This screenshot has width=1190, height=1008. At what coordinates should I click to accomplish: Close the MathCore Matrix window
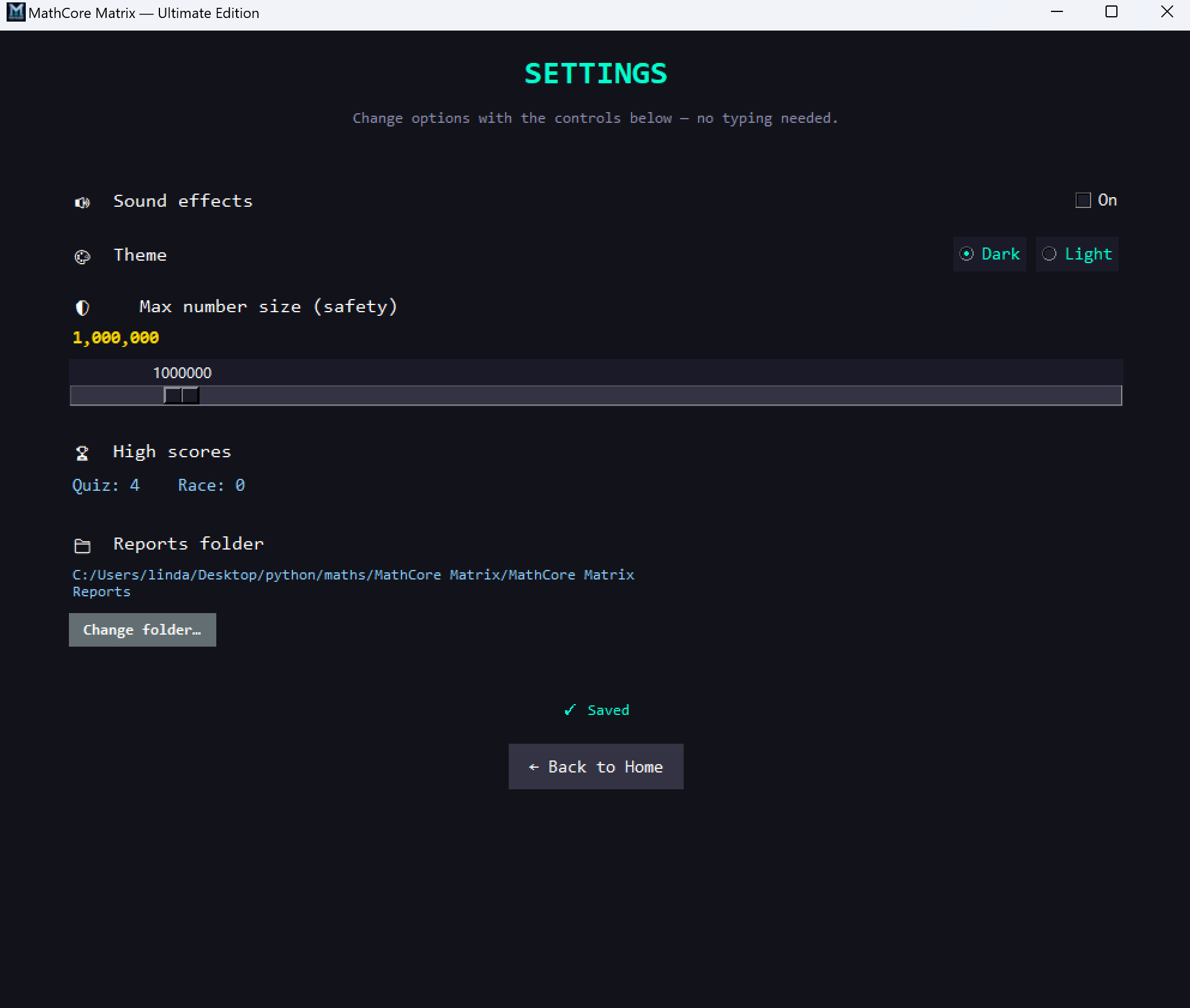coord(1167,12)
